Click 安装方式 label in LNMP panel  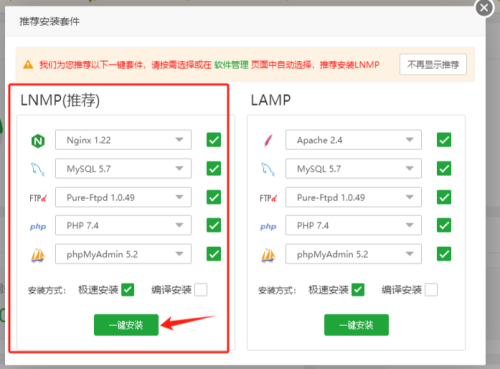(x=47, y=290)
